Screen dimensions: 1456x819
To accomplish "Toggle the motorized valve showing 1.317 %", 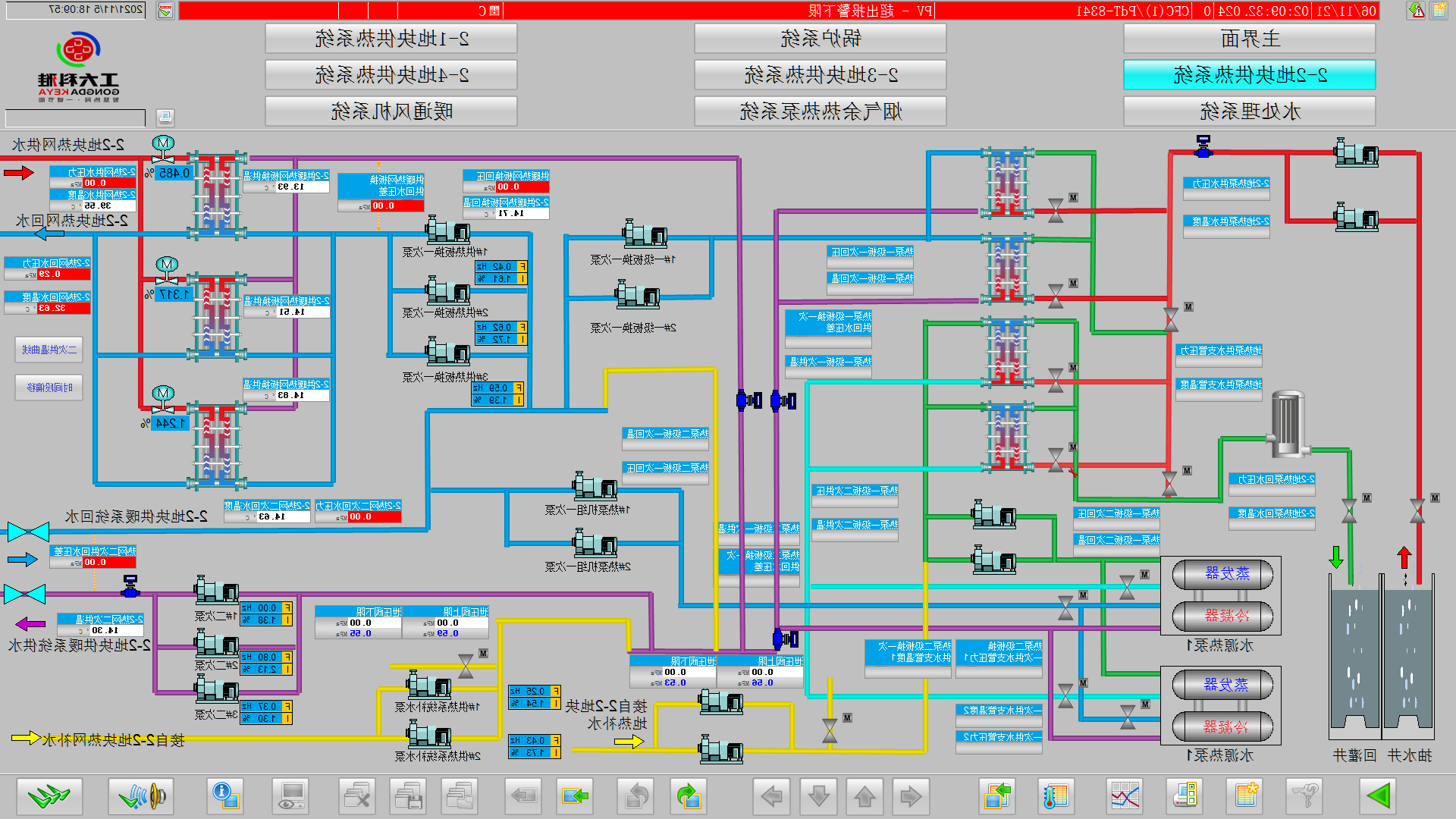I will [167, 272].
